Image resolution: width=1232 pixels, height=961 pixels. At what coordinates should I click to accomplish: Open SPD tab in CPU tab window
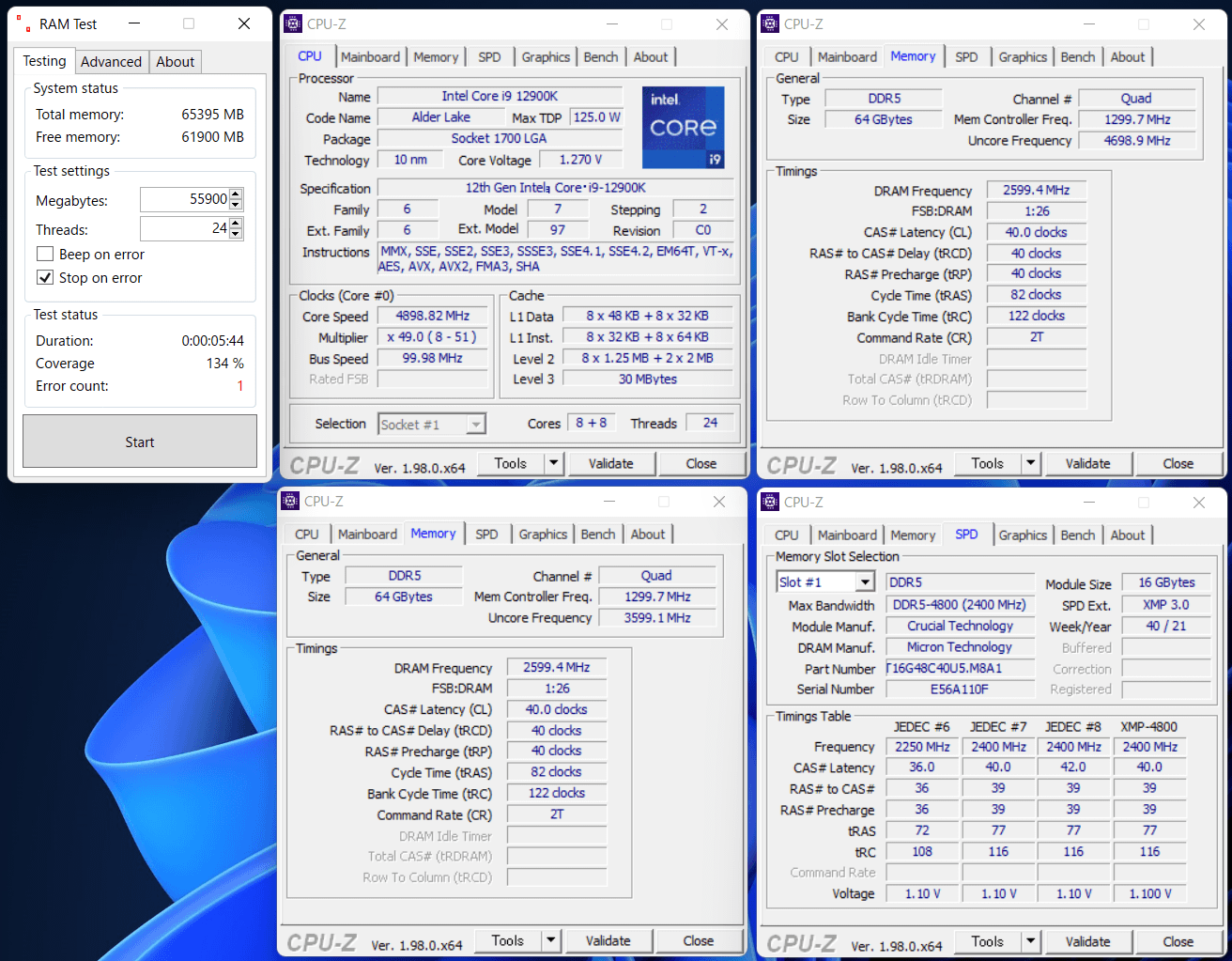pyautogui.click(x=489, y=57)
